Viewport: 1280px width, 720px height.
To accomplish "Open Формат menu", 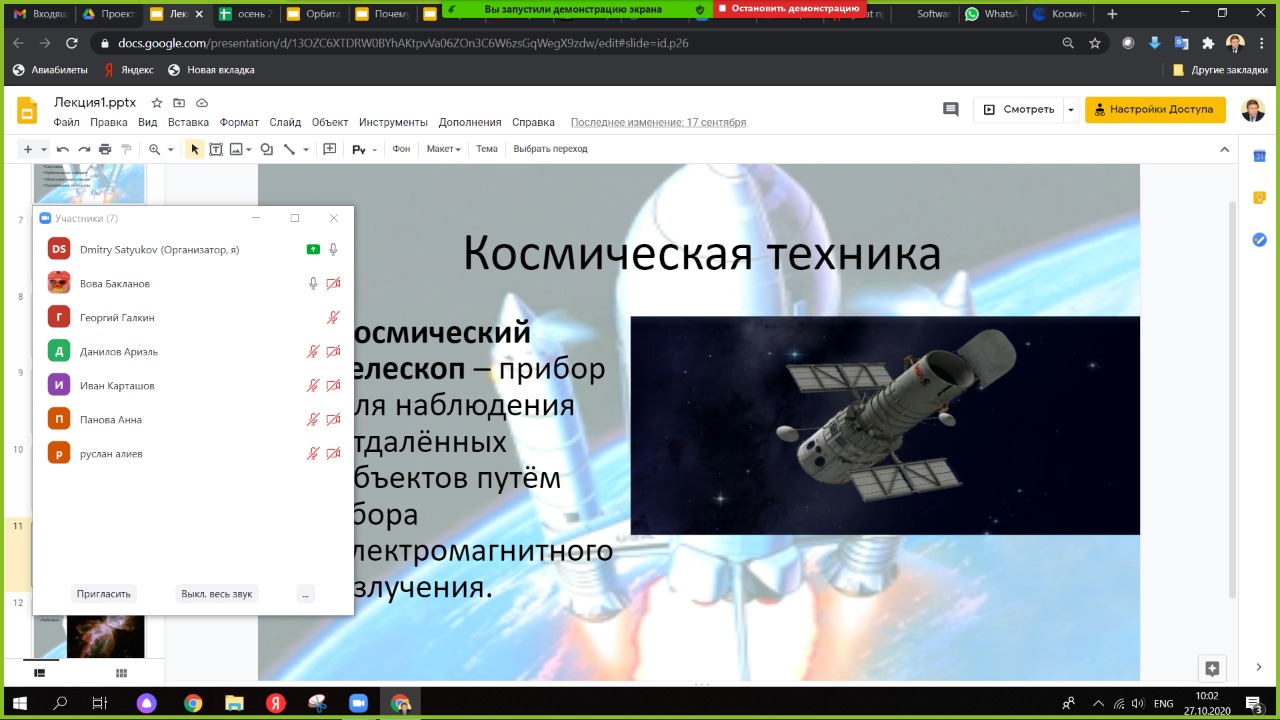I will [x=239, y=122].
